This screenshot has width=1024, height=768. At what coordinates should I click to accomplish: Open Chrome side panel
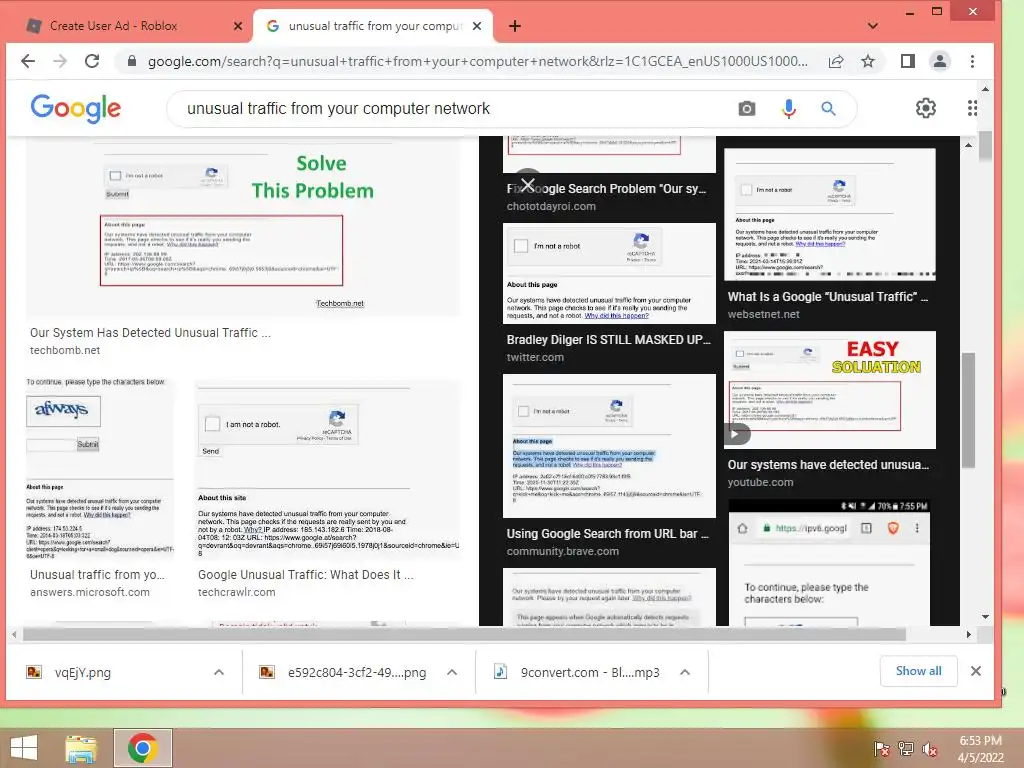click(907, 61)
